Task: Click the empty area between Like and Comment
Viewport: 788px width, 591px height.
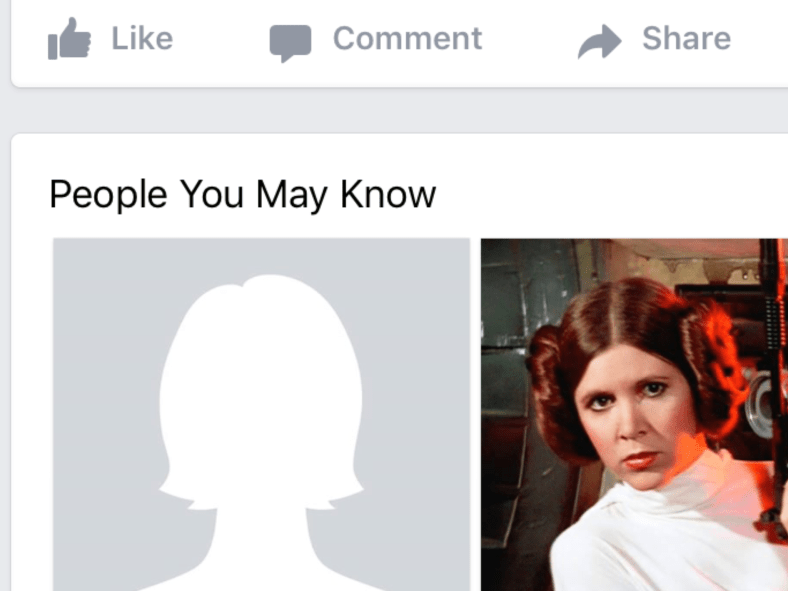Action: (x=221, y=40)
